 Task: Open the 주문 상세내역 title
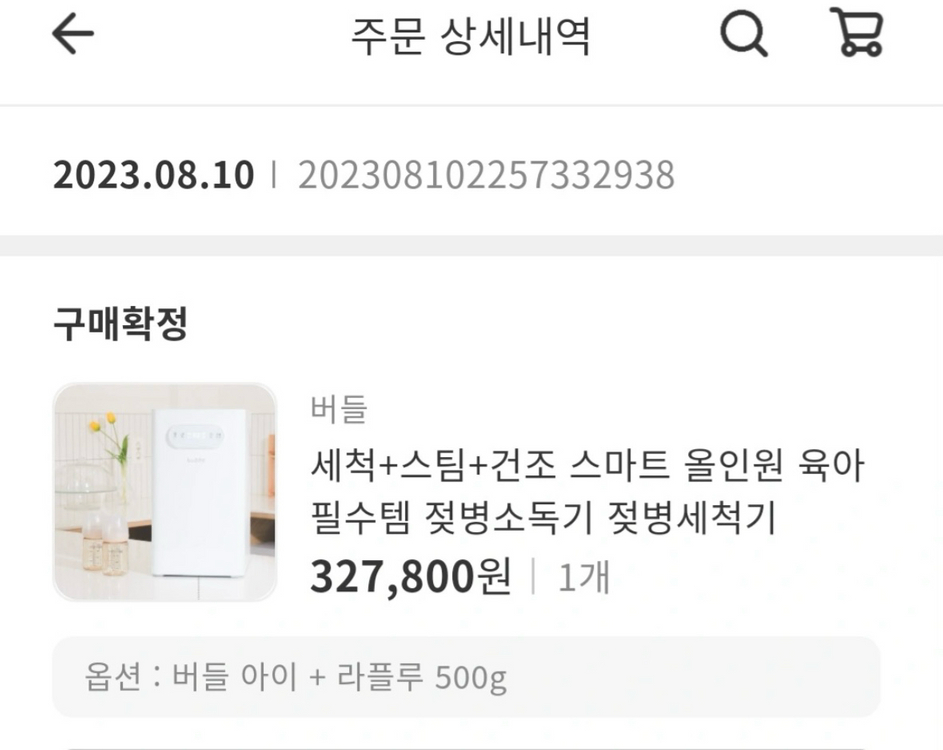coord(471,37)
